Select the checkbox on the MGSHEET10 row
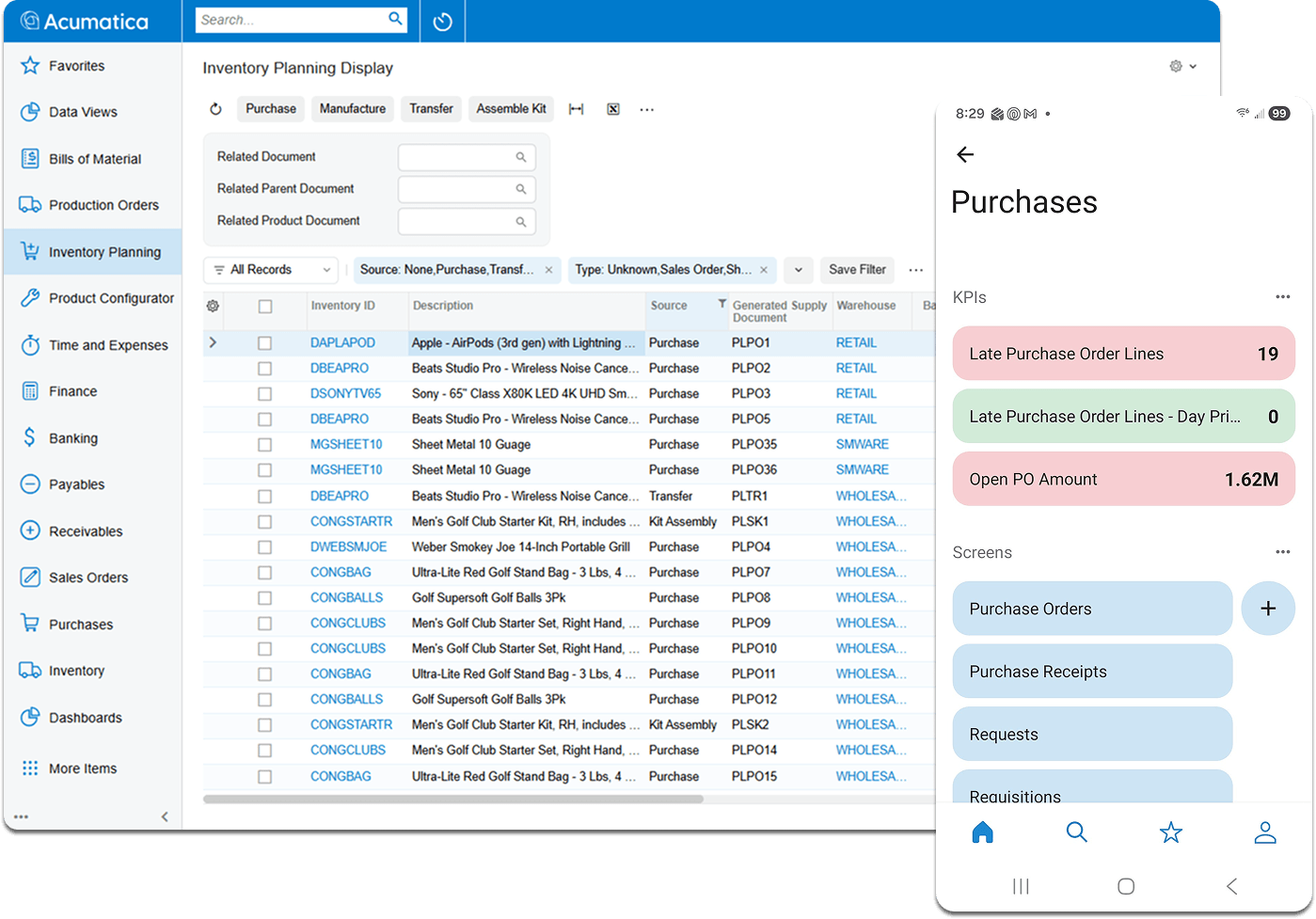 [x=265, y=444]
